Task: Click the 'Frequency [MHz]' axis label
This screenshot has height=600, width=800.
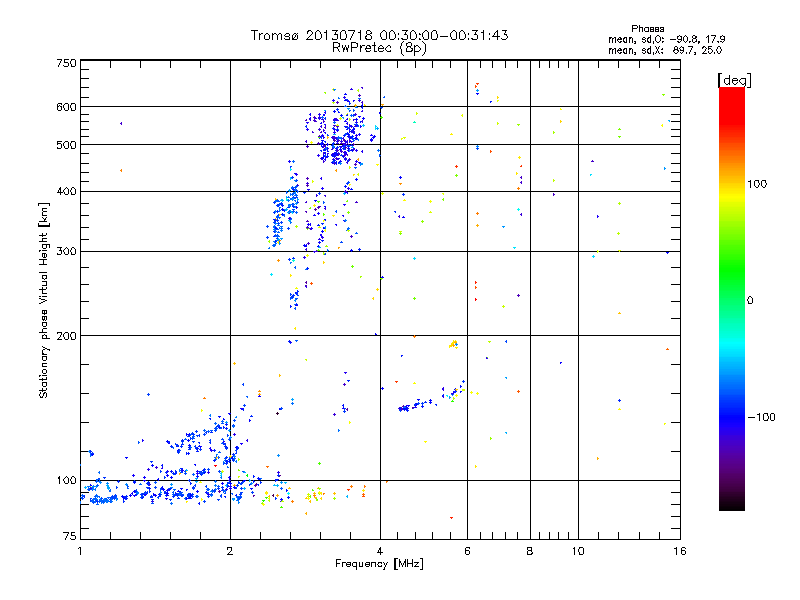Action: click(379, 564)
